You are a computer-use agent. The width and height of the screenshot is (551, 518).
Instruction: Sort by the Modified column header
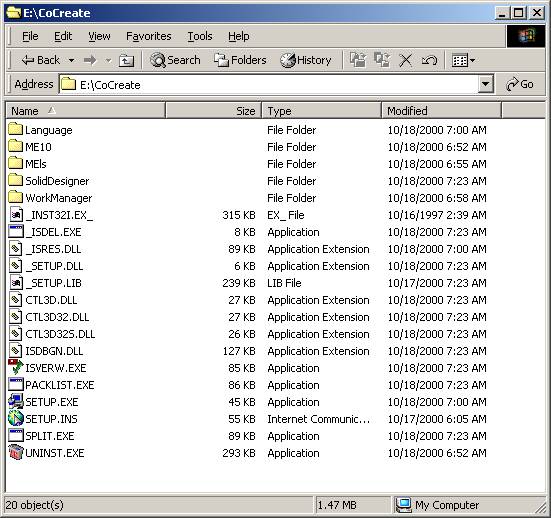[x=441, y=111]
